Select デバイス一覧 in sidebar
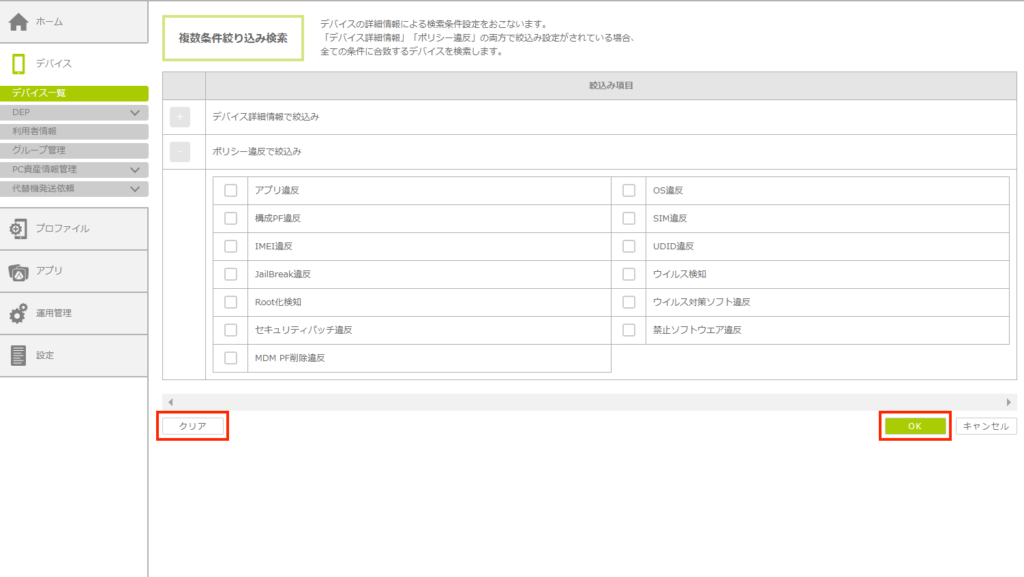This screenshot has width=1024, height=577. pos(74,93)
